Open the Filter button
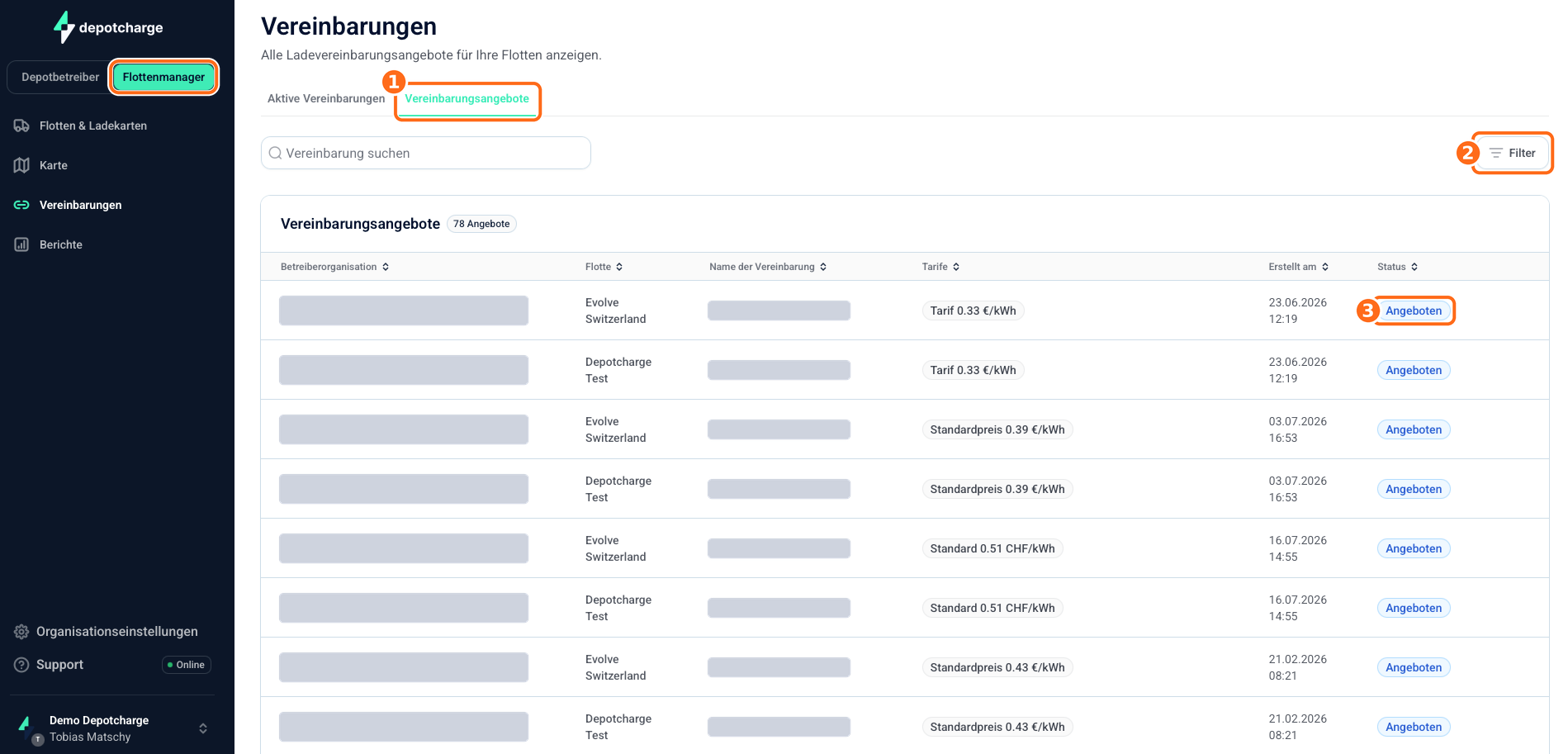 (1512, 153)
